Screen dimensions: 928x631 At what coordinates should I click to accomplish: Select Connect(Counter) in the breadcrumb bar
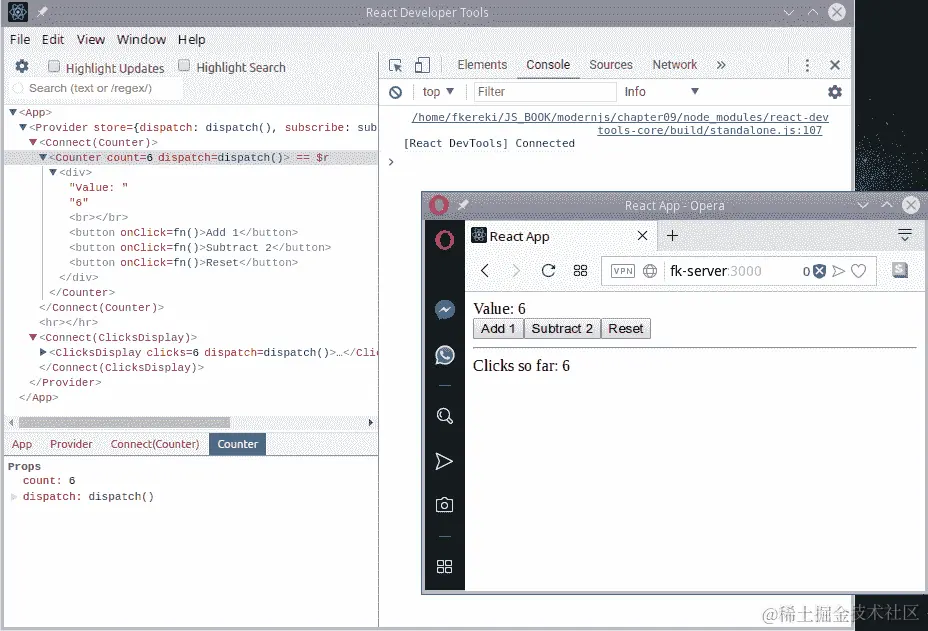tap(154, 445)
